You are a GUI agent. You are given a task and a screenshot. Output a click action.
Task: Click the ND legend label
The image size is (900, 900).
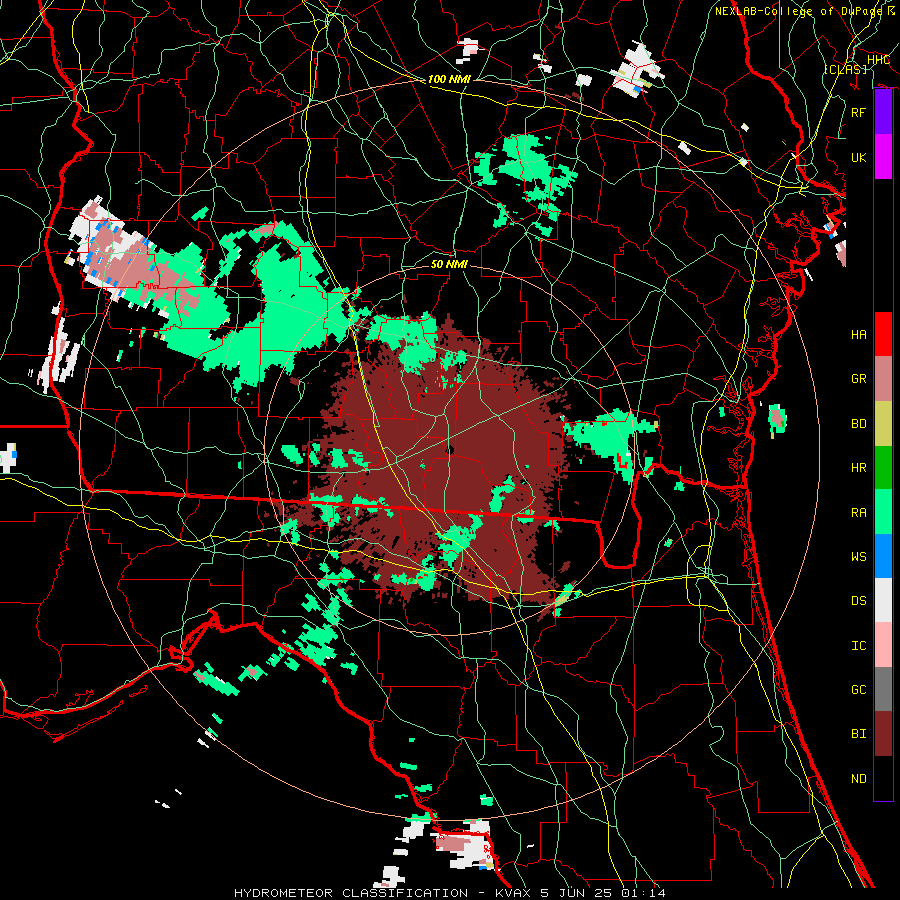859,778
